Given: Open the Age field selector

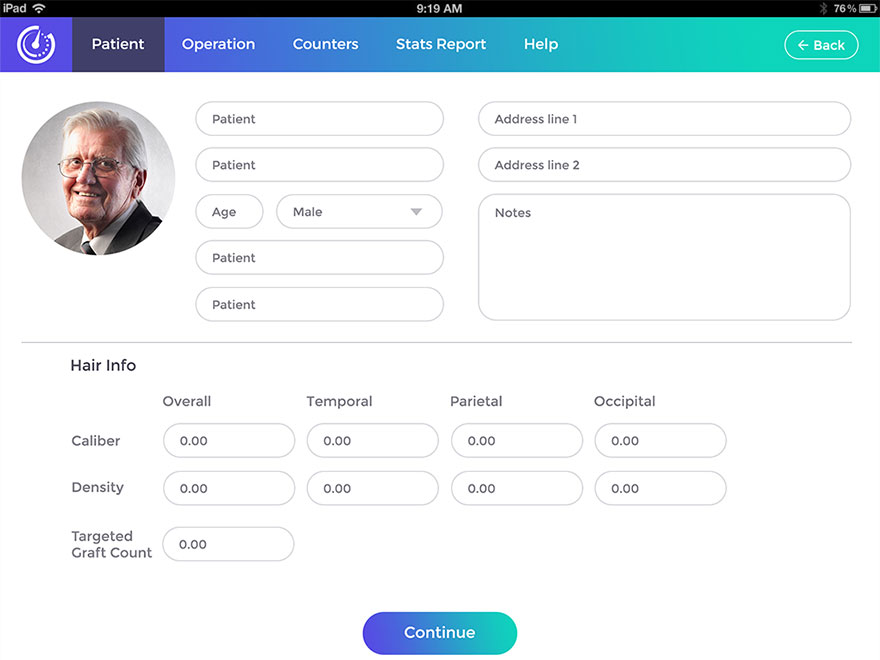Looking at the screenshot, I should (x=229, y=211).
